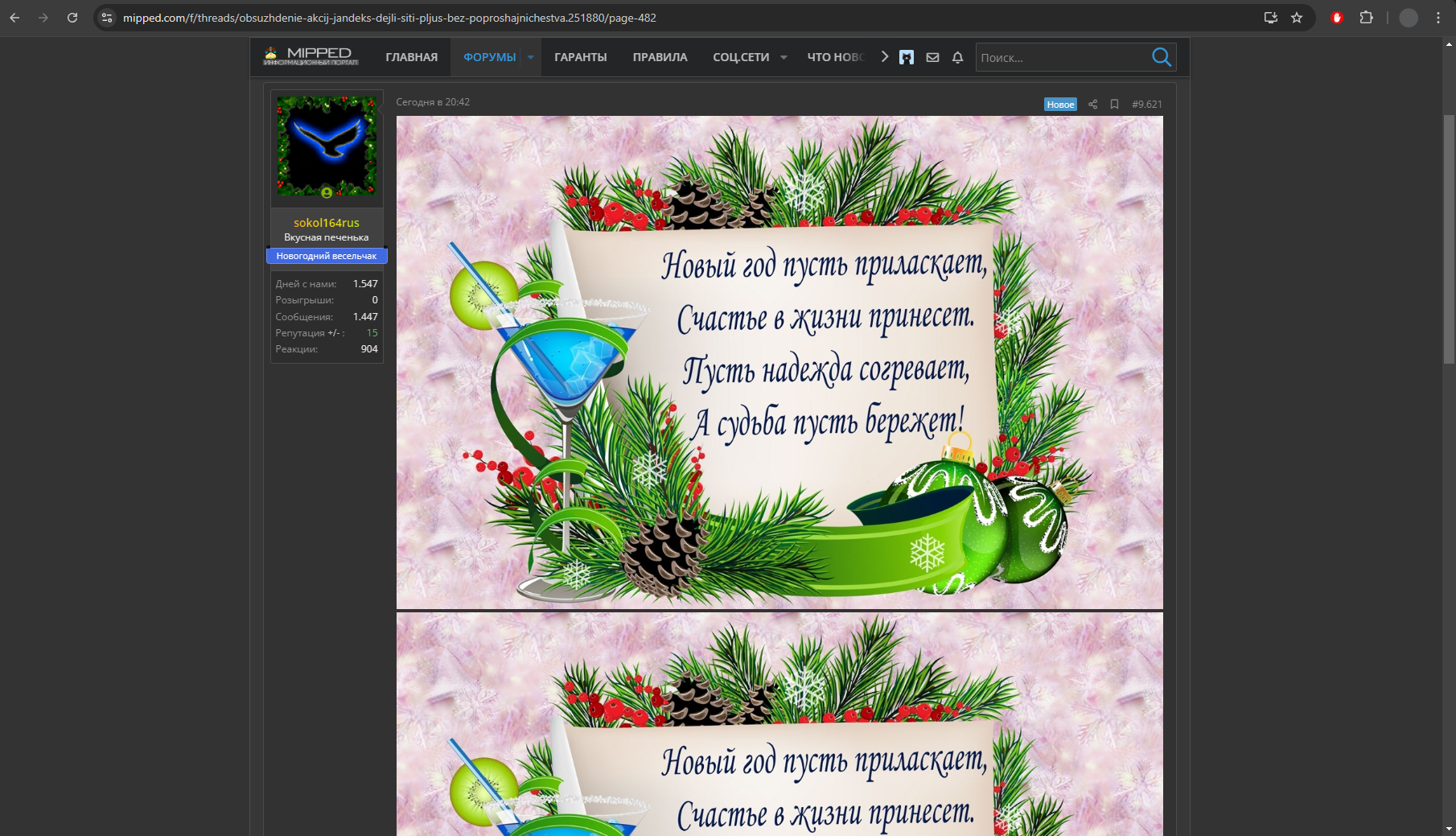This screenshot has width=1456, height=836.
Task: Click the install app icon in the address bar
Action: (1271, 18)
